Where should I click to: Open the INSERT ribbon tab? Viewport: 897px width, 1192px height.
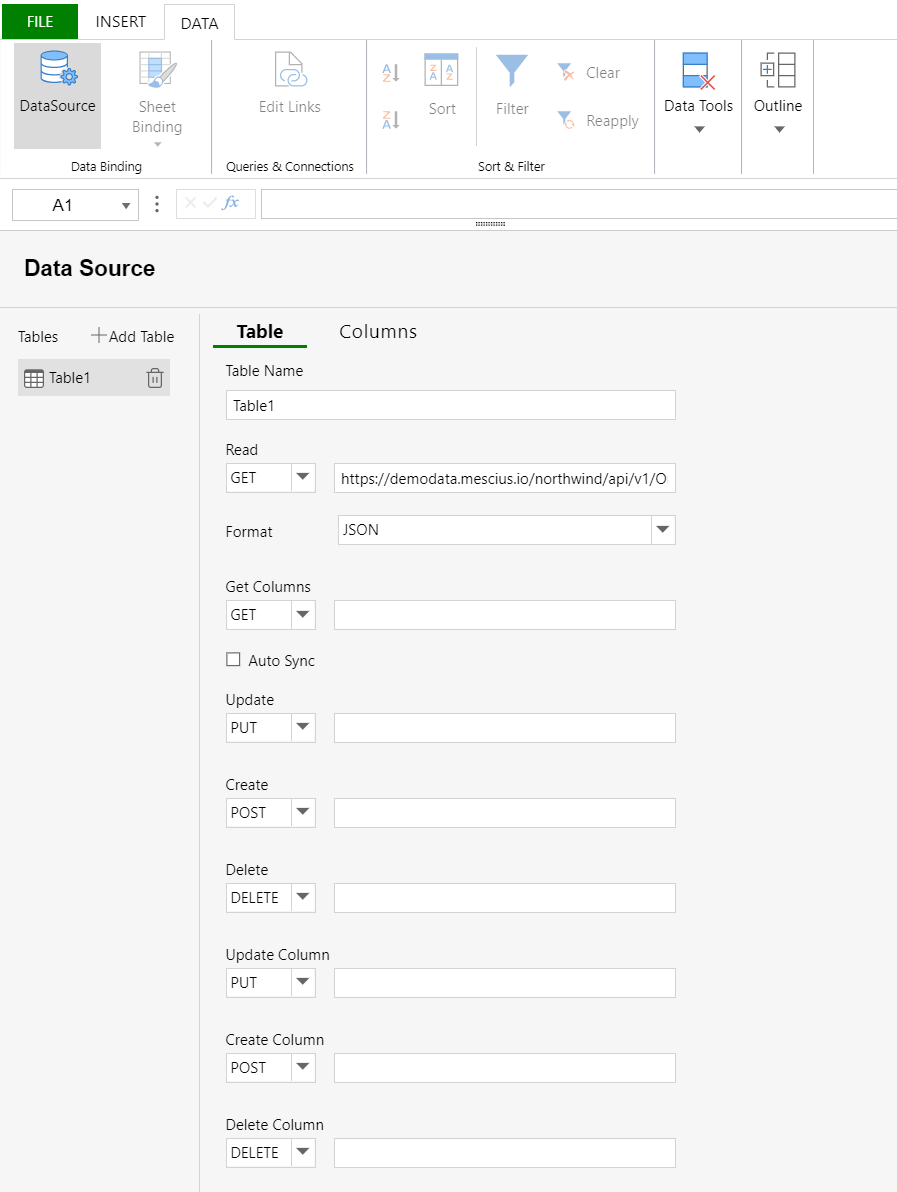tap(121, 21)
